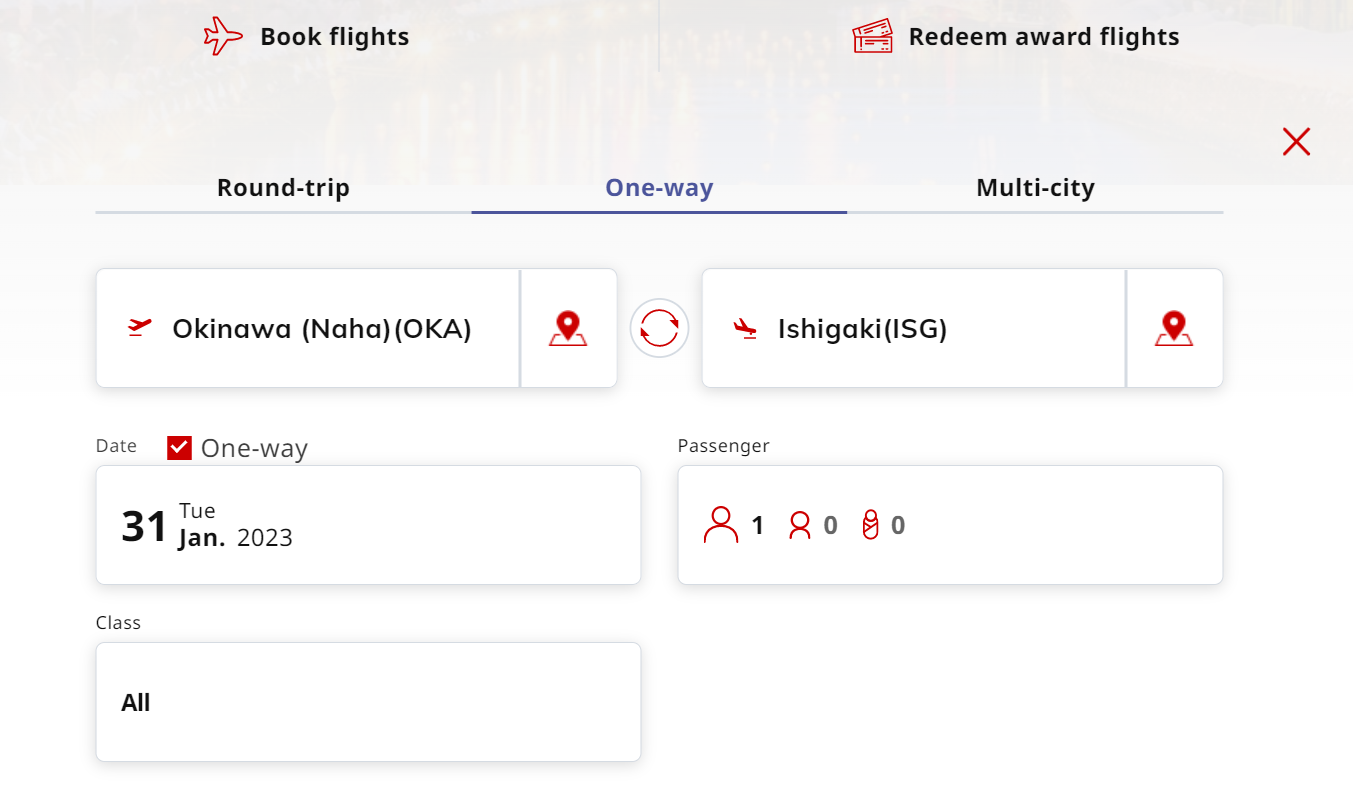Click the child passenger icon
Image resolution: width=1353 pixels, height=802 pixels.
pyautogui.click(x=800, y=525)
